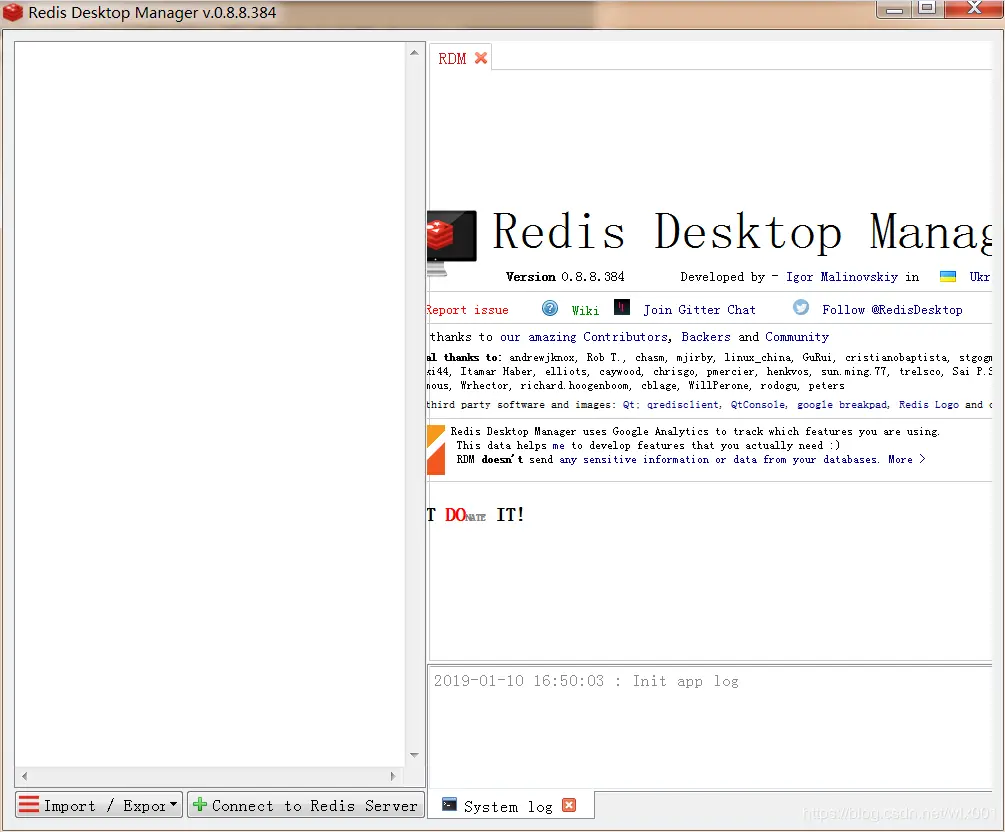Minimize the Redis Desktop Manager window
This screenshot has height=832, width=1005.
[x=894, y=10]
